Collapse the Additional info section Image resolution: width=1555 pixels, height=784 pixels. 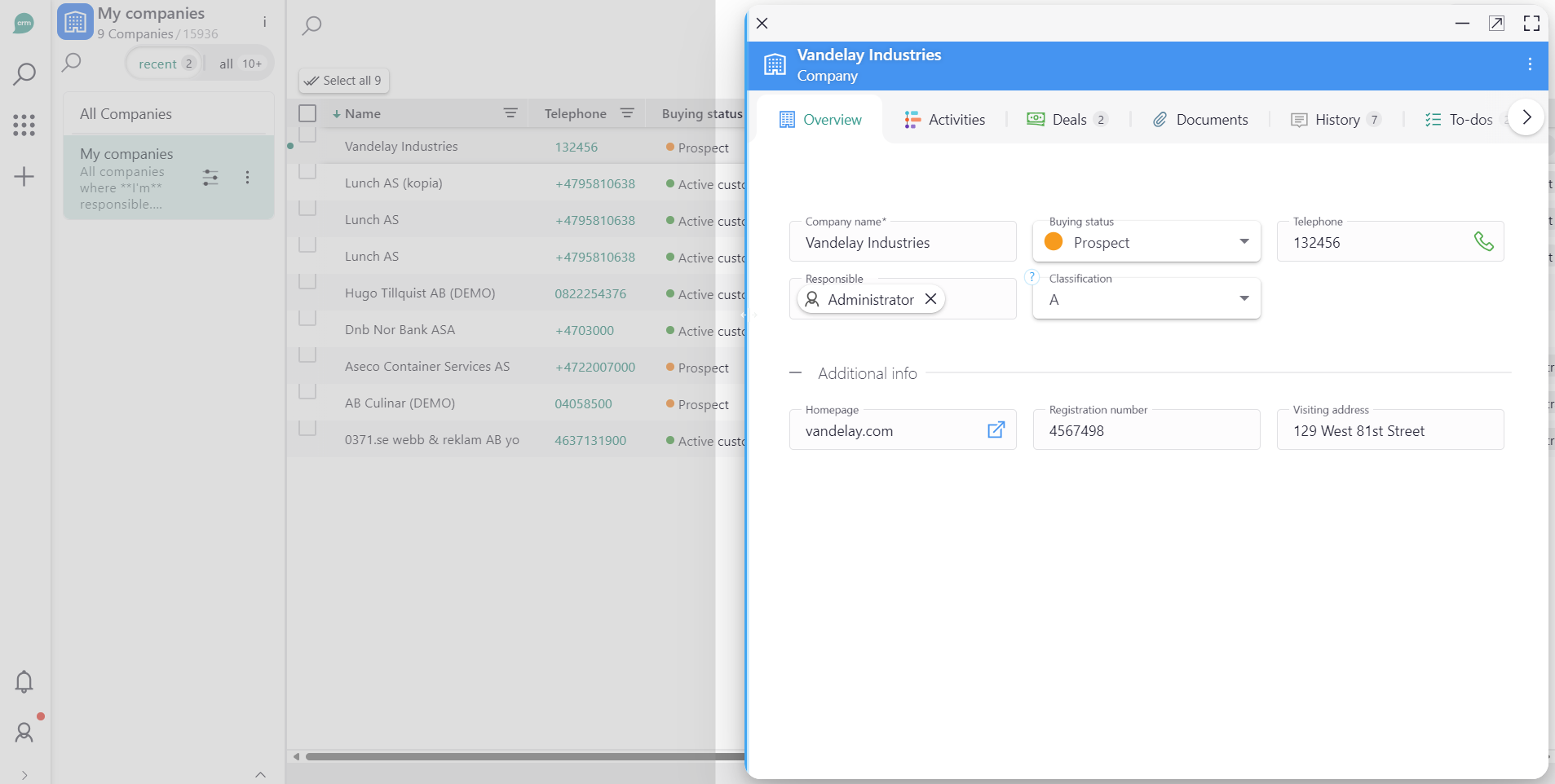(796, 373)
